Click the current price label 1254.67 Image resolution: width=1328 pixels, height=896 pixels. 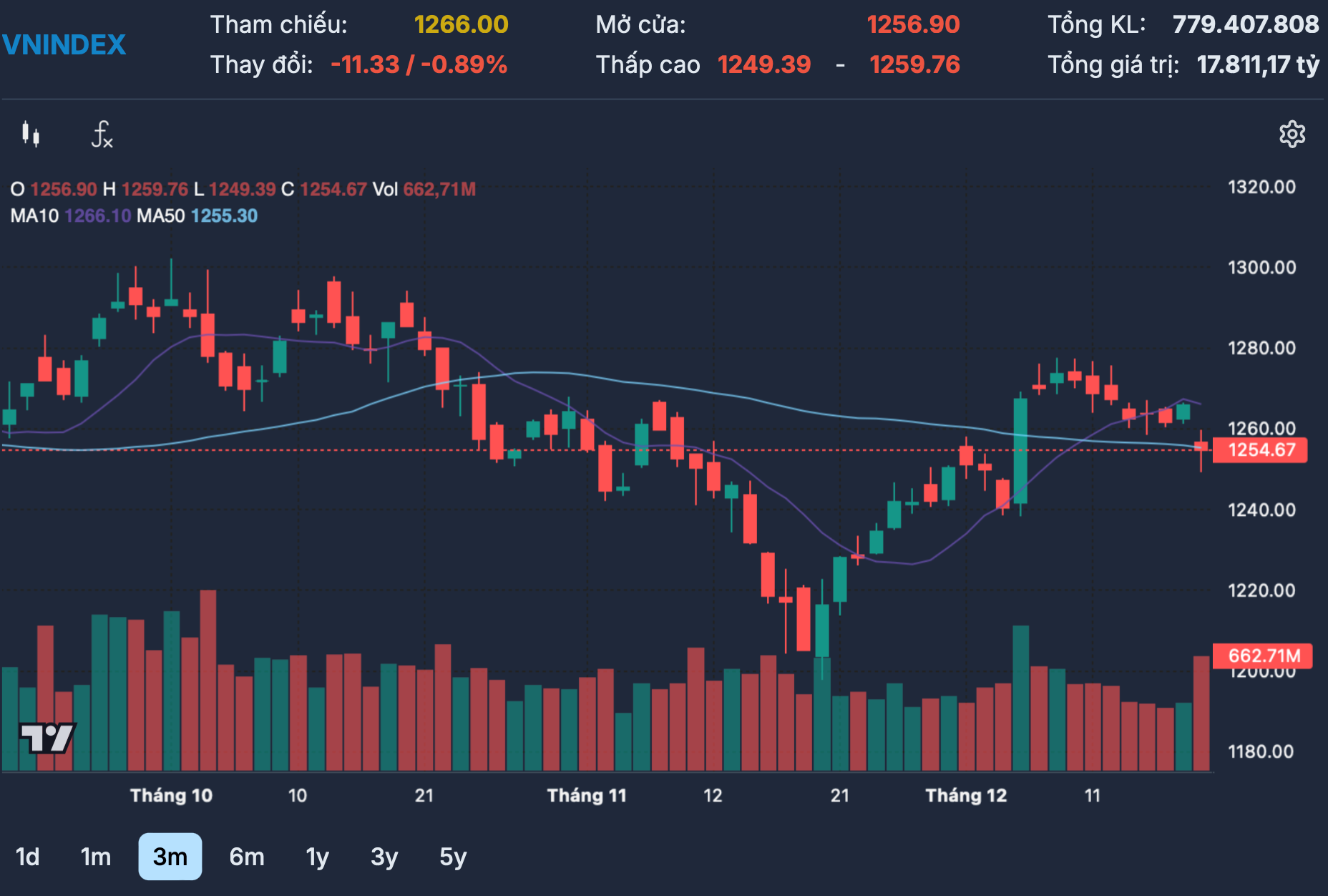(1261, 450)
